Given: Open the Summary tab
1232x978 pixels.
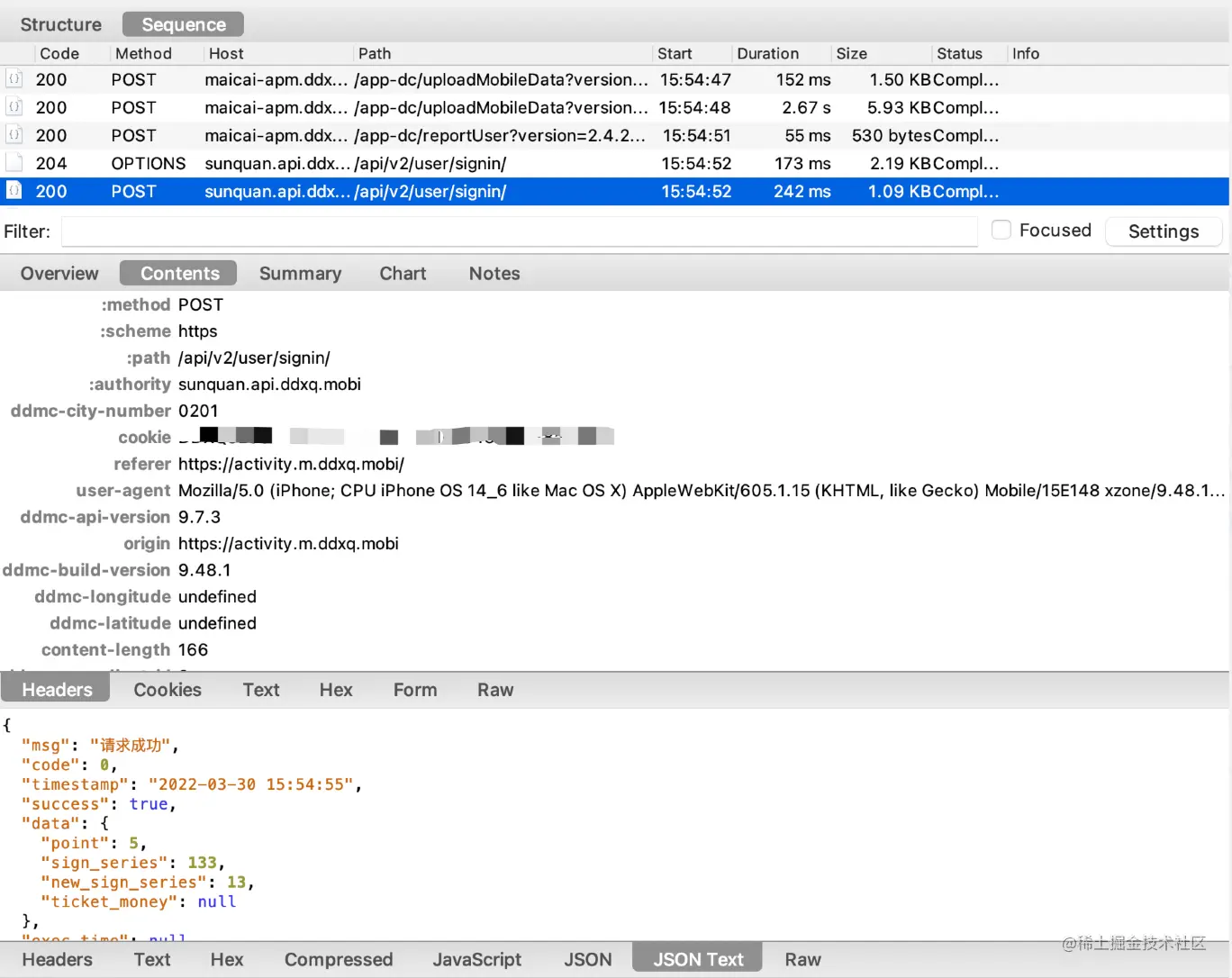Looking at the screenshot, I should (x=300, y=273).
